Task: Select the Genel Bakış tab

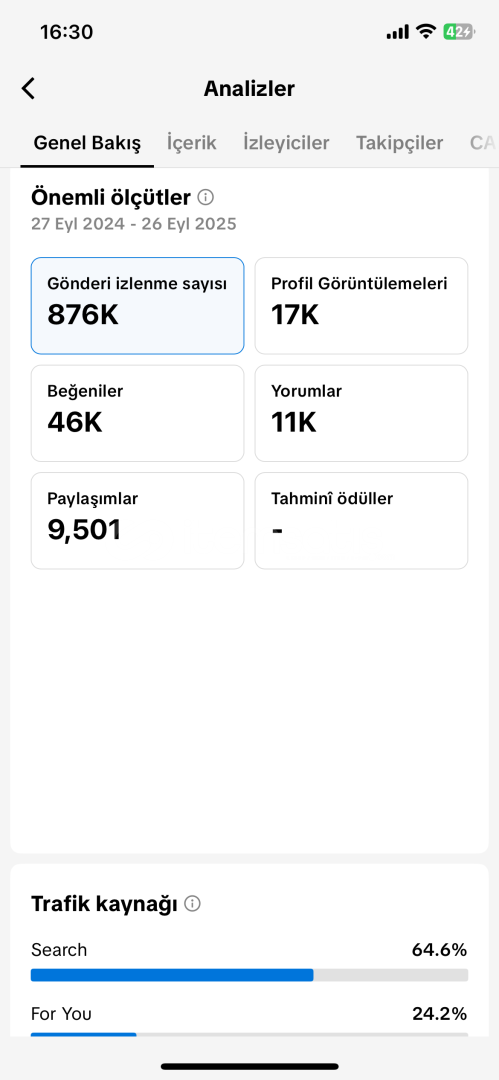Action: pos(88,143)
